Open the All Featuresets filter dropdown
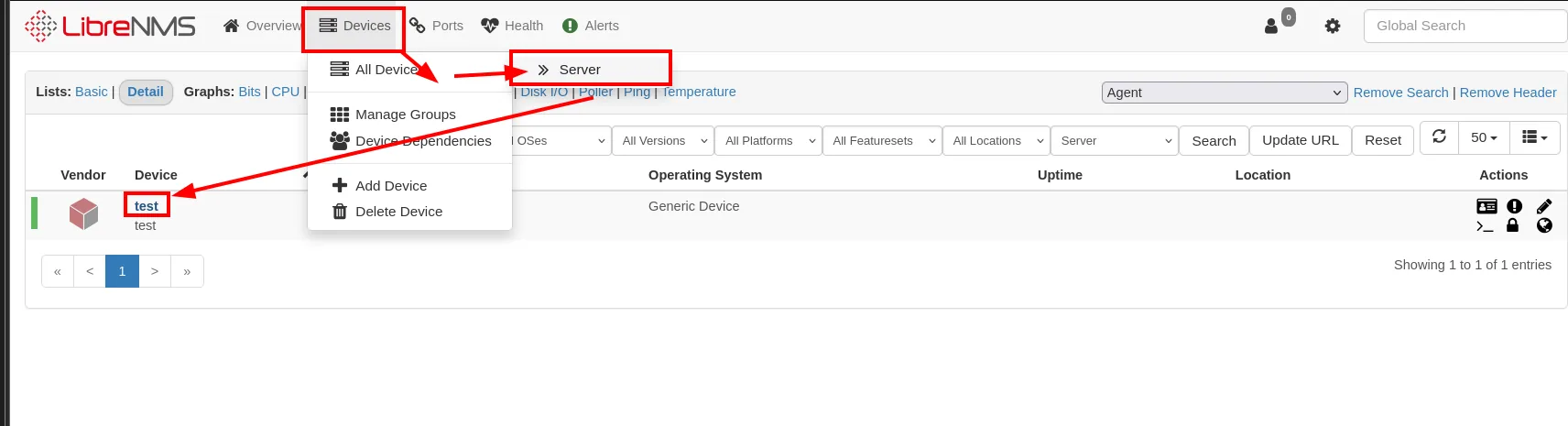 point(882,141)
